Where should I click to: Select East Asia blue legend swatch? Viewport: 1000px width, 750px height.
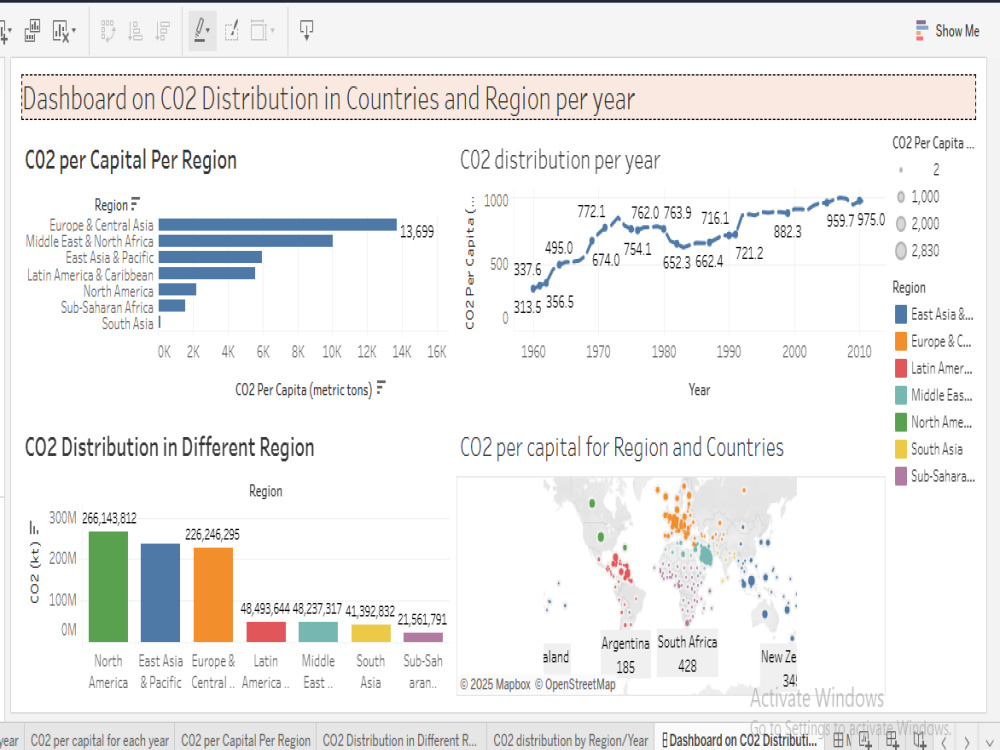point(901,314)
